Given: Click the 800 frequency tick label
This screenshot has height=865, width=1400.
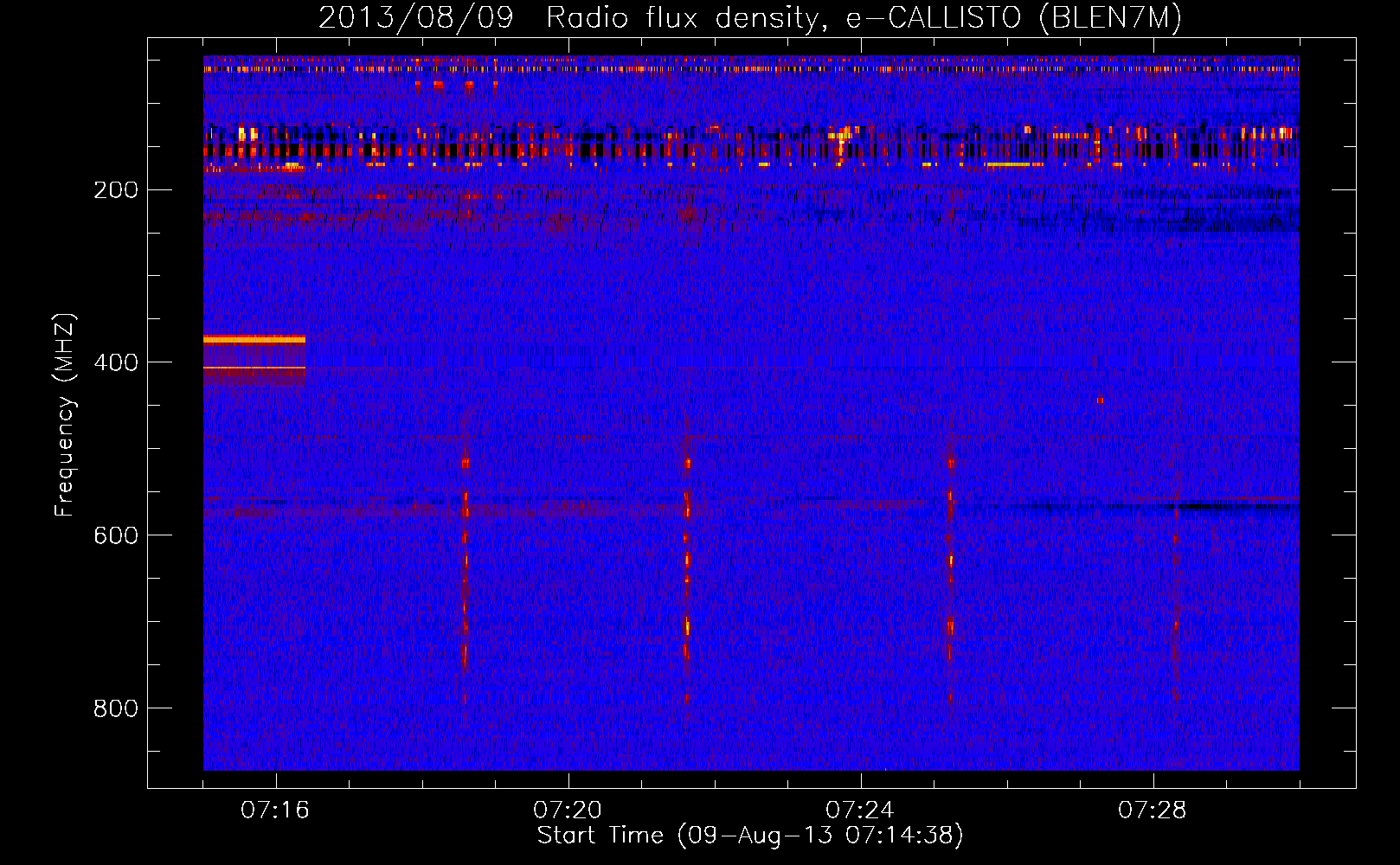Looking at the screenshot, I should [x=116, y=708].
